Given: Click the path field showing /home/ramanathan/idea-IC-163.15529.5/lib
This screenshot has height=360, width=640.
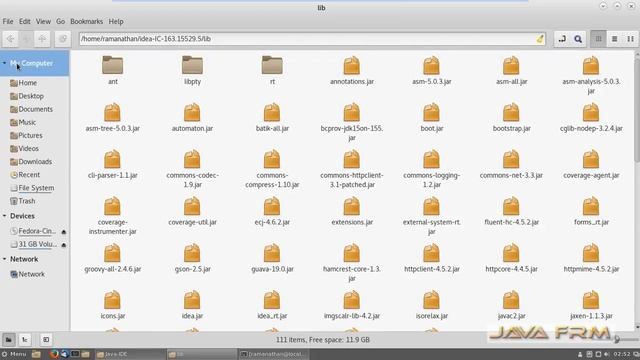Looking at the screenshot, I should 312,39.
